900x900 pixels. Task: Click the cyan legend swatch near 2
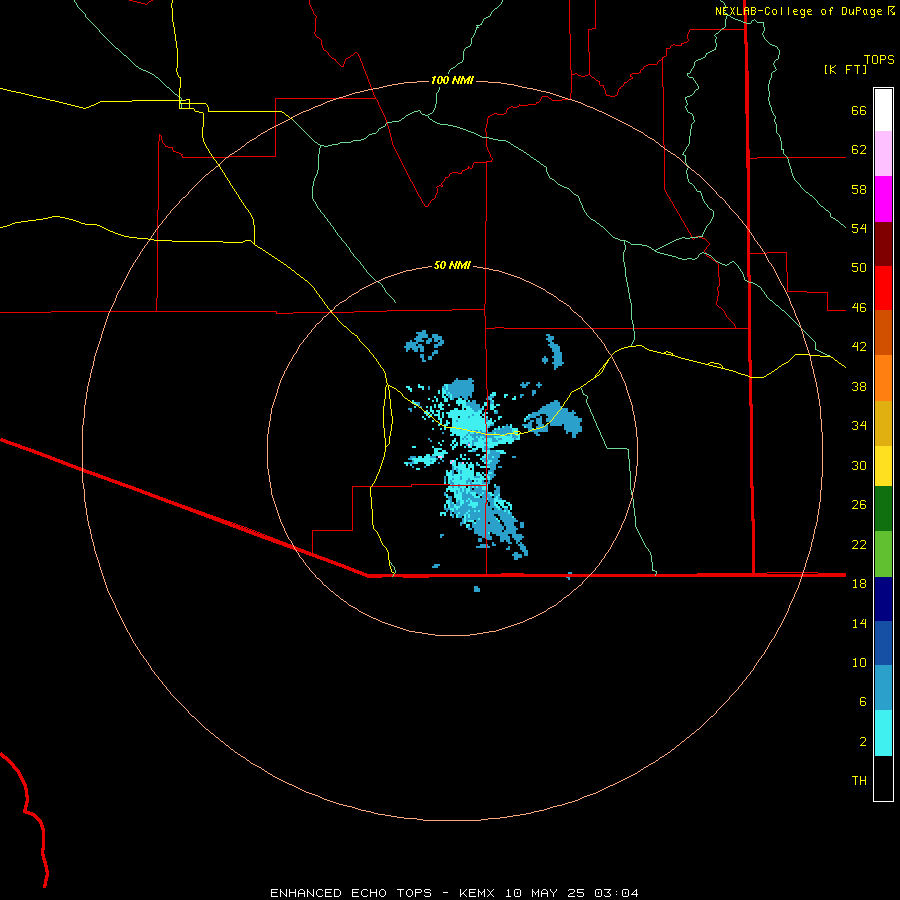pyautogui.click(x=883, y=733)
